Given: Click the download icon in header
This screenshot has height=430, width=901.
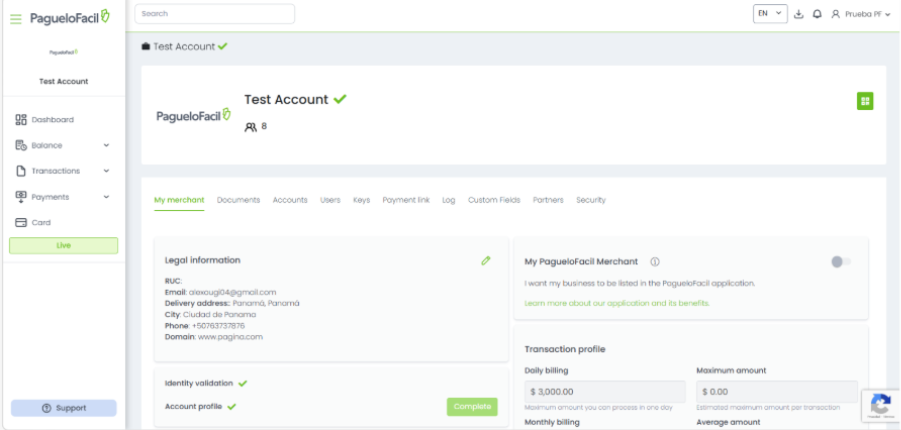Looking at the screenshot, I should point(799,14).
